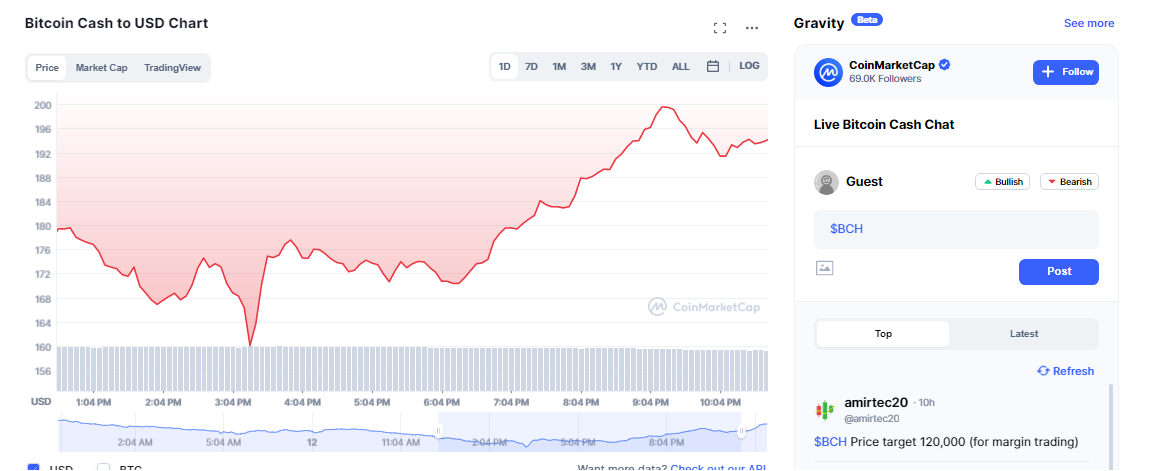The height and width of the screenshot is (471, 1165).
Task: Click the Live Bitcoin Cash Chat heading
Action: tap(884, 124)
